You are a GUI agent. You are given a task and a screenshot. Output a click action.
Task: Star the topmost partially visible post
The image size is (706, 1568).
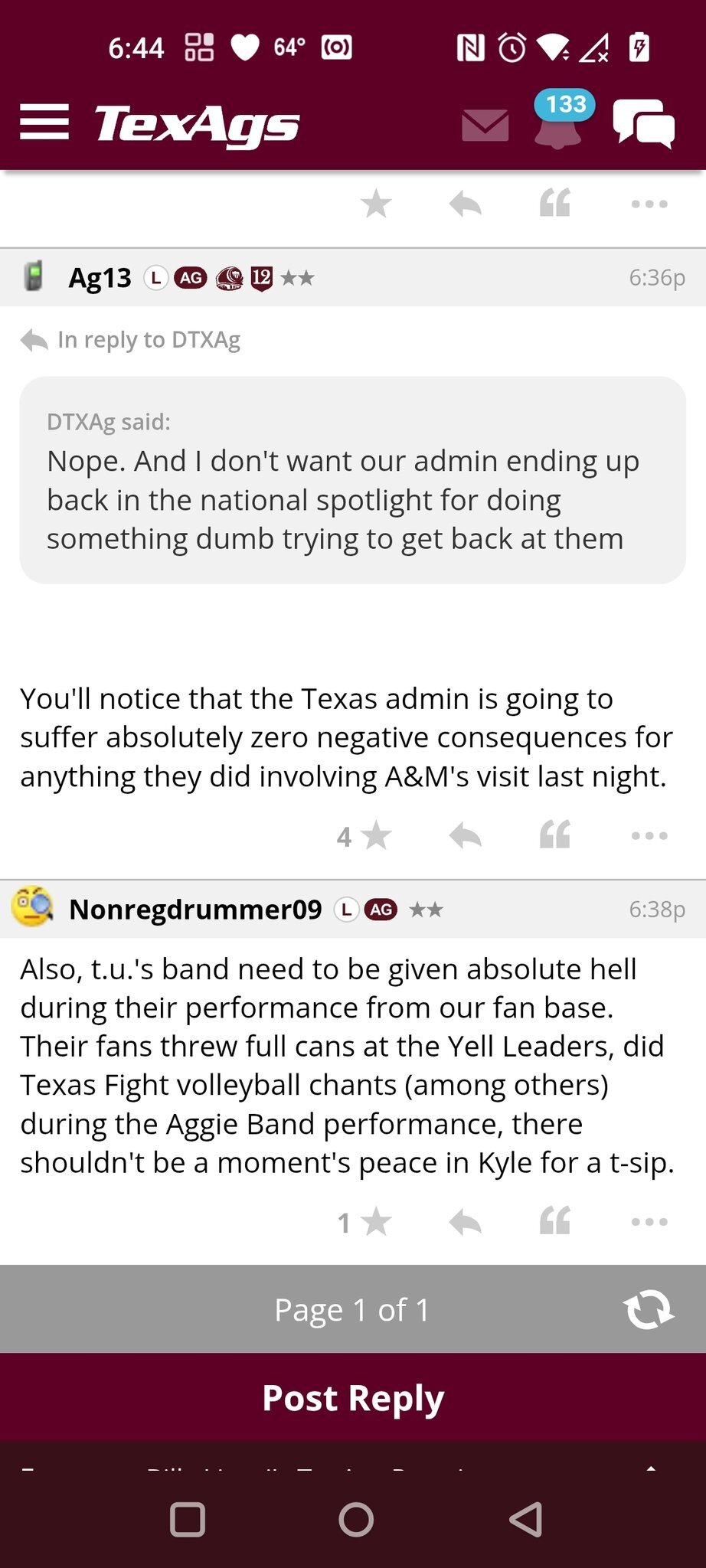point(376,204)
